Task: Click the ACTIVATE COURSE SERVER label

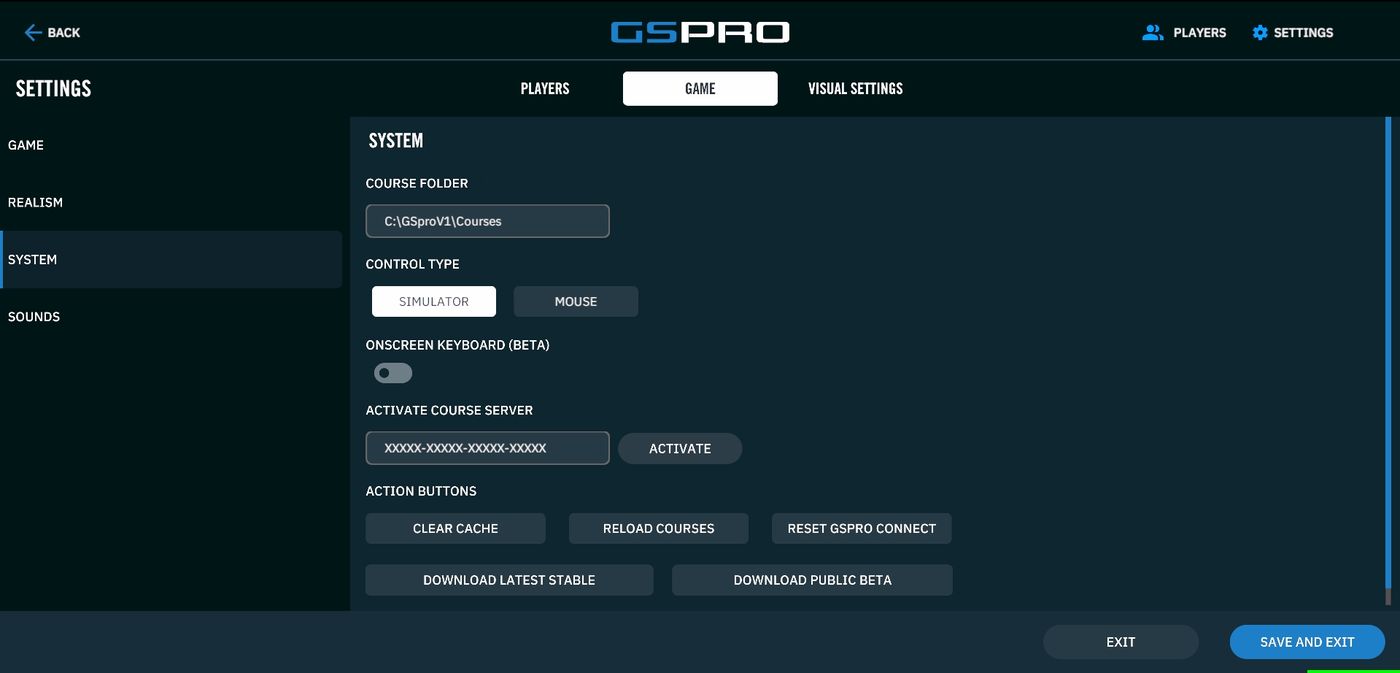Action: click(449, 410)
